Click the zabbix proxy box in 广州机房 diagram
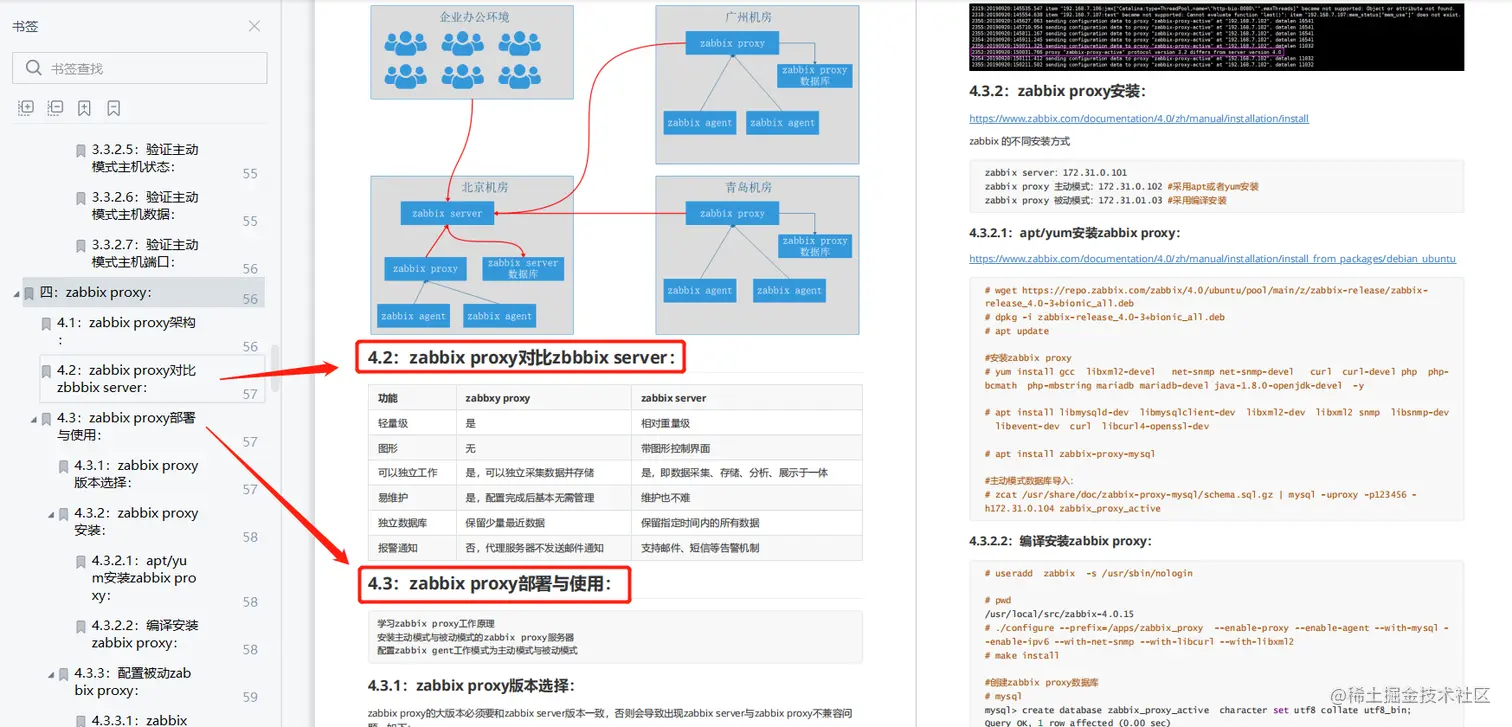The height and width of the screenshot is (727, 1512). tap(732, 43)
